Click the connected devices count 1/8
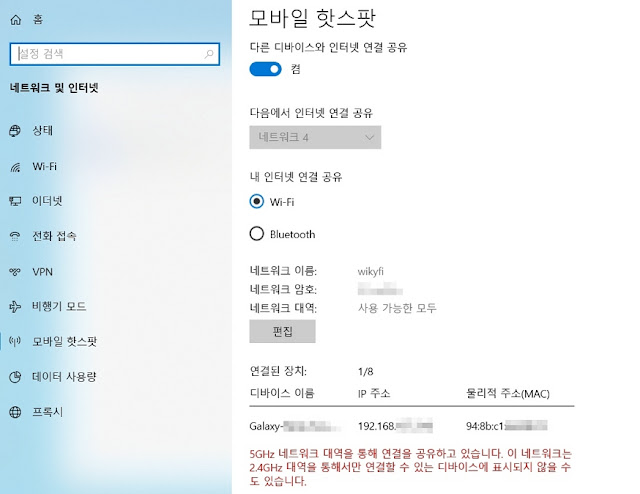Screen dimensions: 640x494 pyautogui.click(x=365, y=372)
